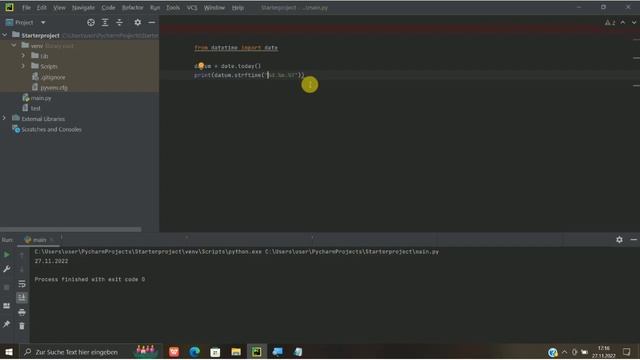Toggle scroll to end in console
The height and width of the screenshot is (360, 640).
pos(22,298)
